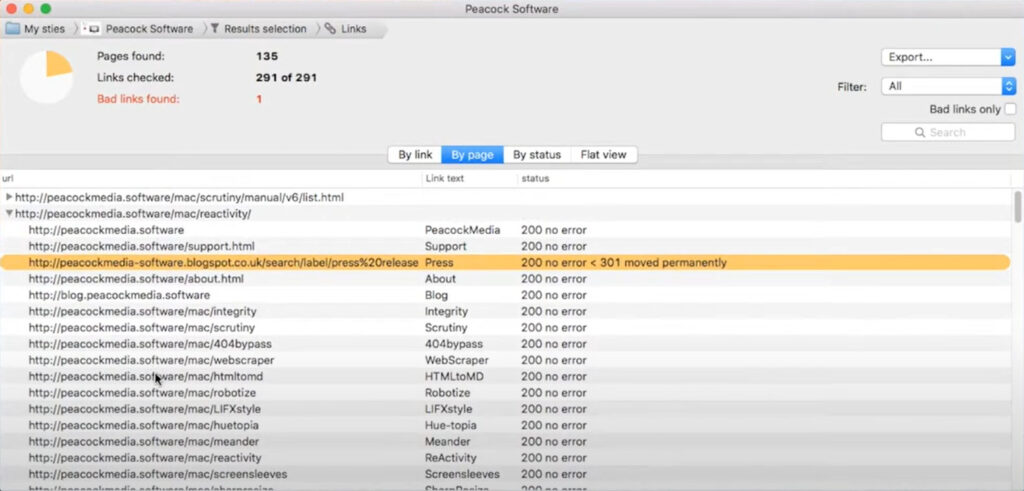Focus the Search field
The image size is (1024, 491).
[x=948, y=132]
